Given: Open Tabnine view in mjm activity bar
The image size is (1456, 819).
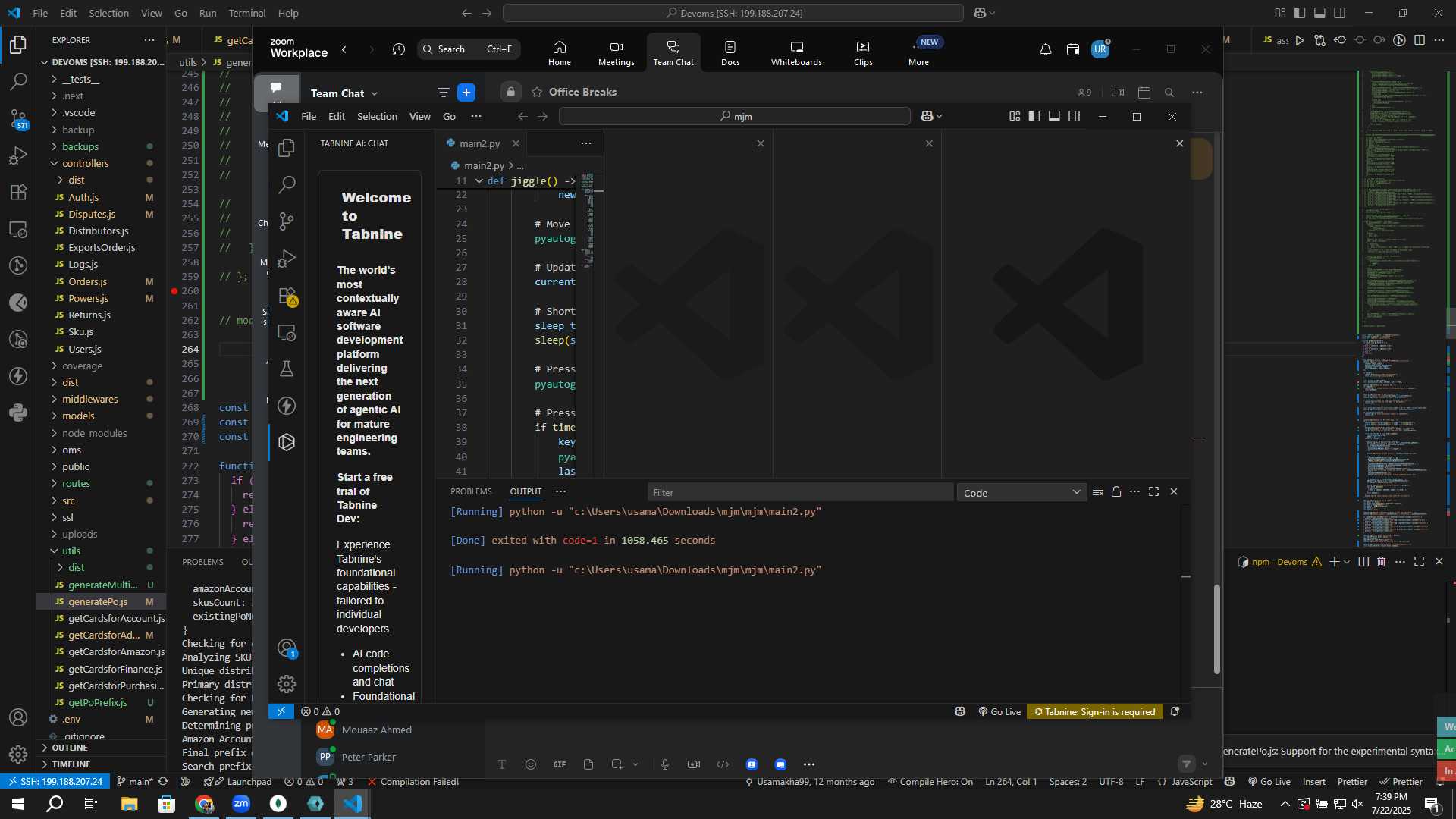Looking at the screenshot, I should point(287,442).
